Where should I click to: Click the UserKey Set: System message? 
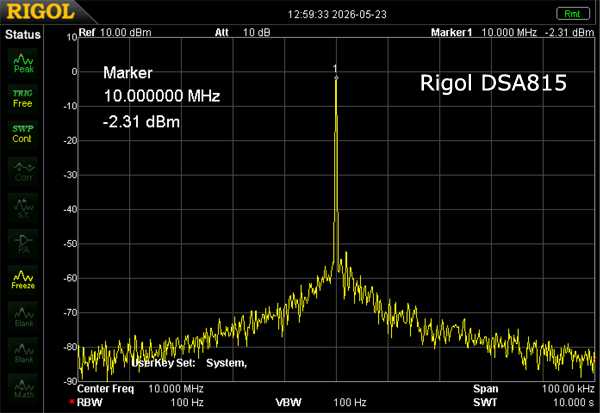[189, 363]
